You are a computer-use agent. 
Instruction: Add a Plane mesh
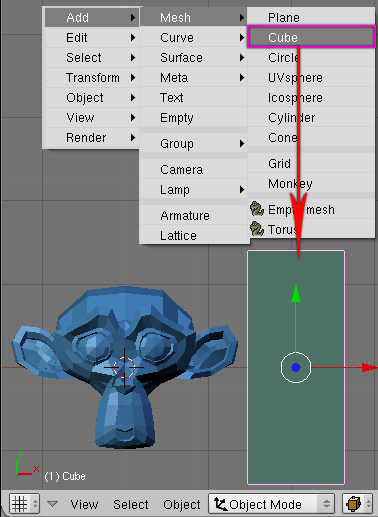tap(311, 17)
